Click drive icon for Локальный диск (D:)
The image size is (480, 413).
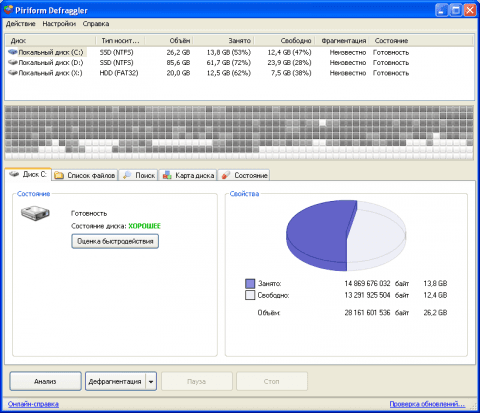coord(13,63)
